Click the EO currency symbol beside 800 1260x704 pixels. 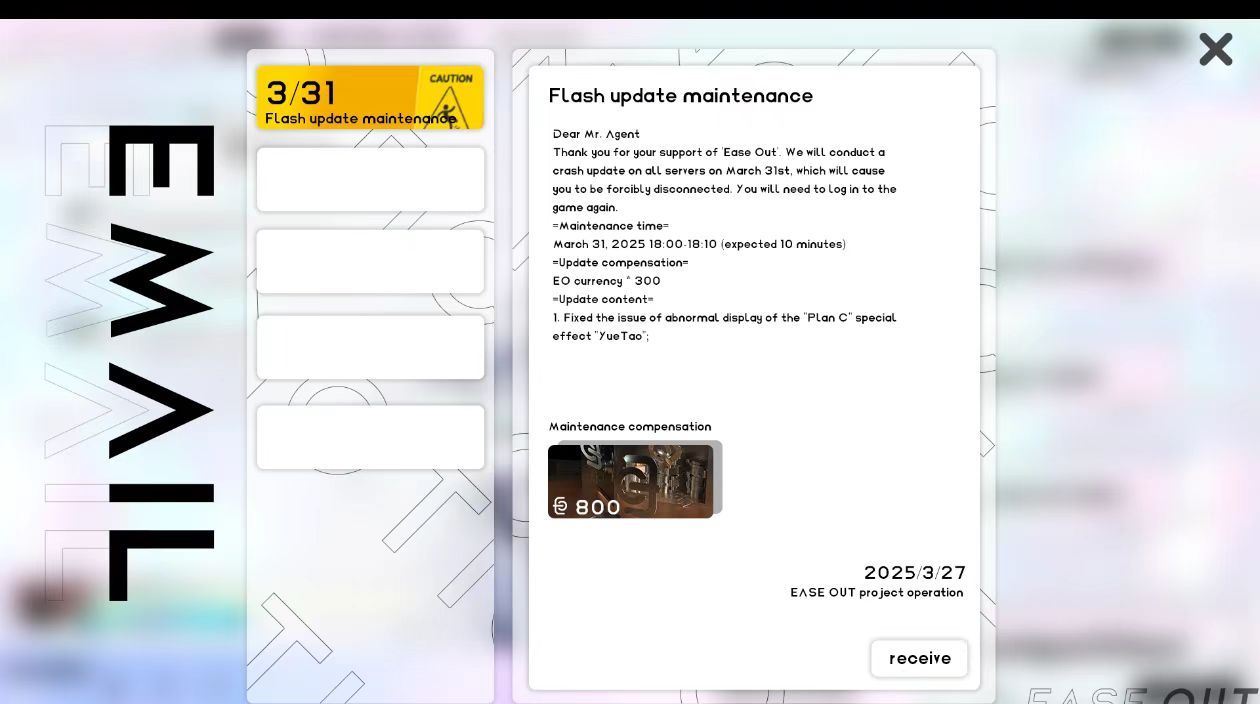(560, 507)
